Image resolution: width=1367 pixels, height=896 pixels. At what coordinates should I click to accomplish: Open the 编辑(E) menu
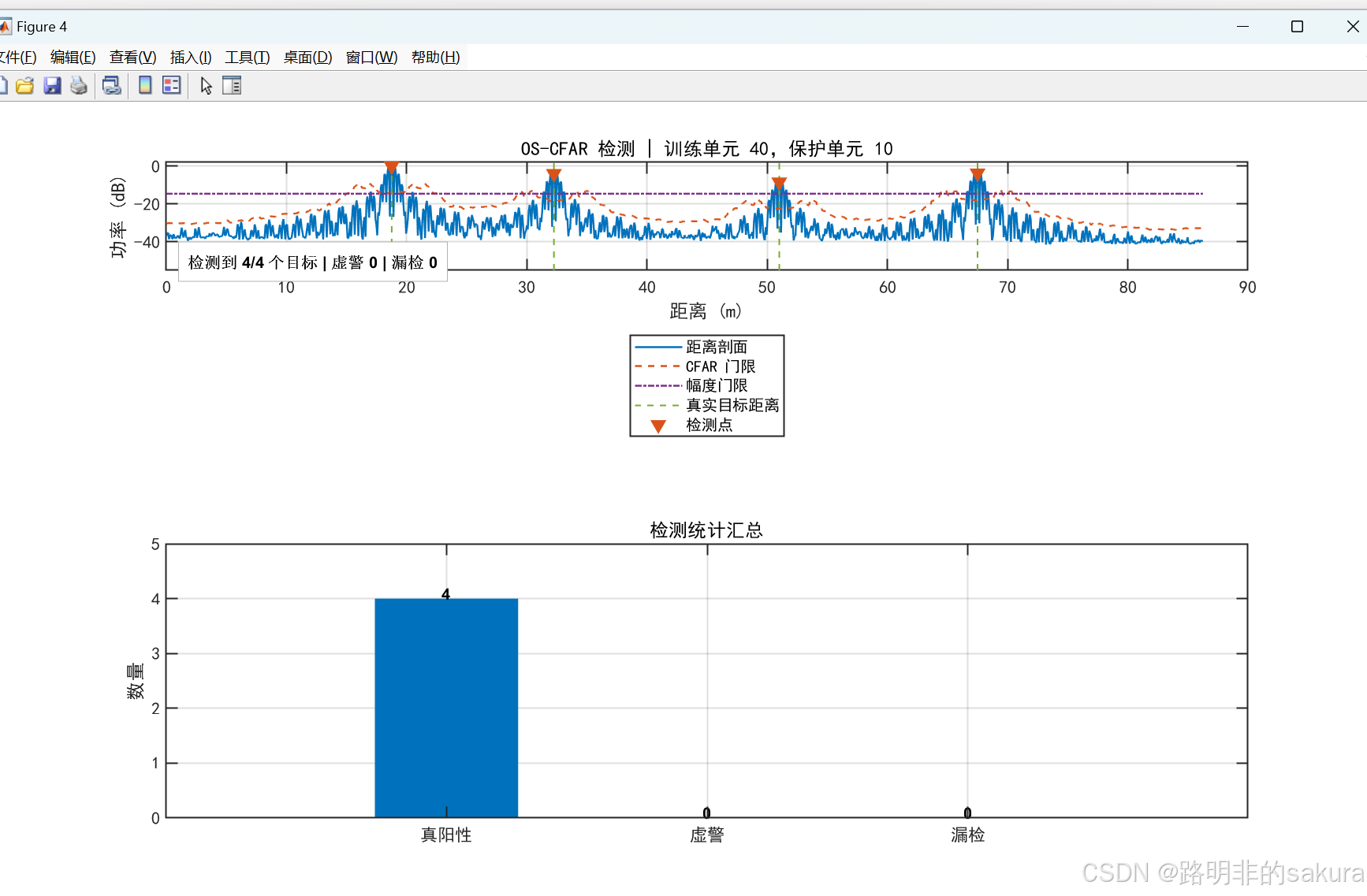tap(73, 58)
